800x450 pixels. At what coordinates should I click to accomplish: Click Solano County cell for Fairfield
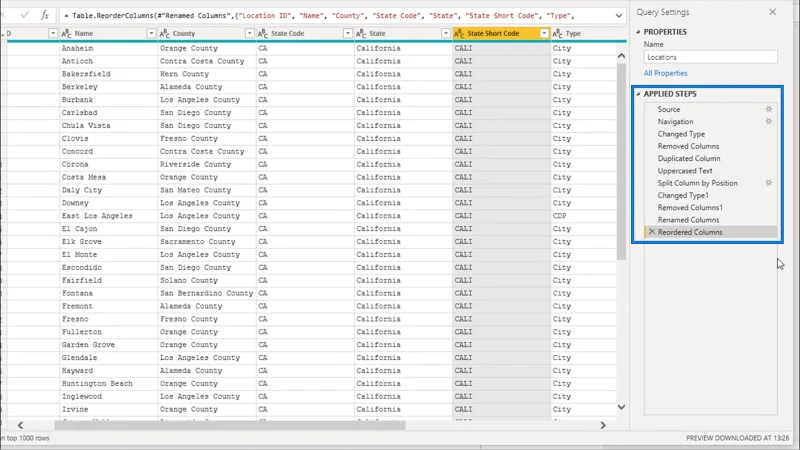[207, 280]
